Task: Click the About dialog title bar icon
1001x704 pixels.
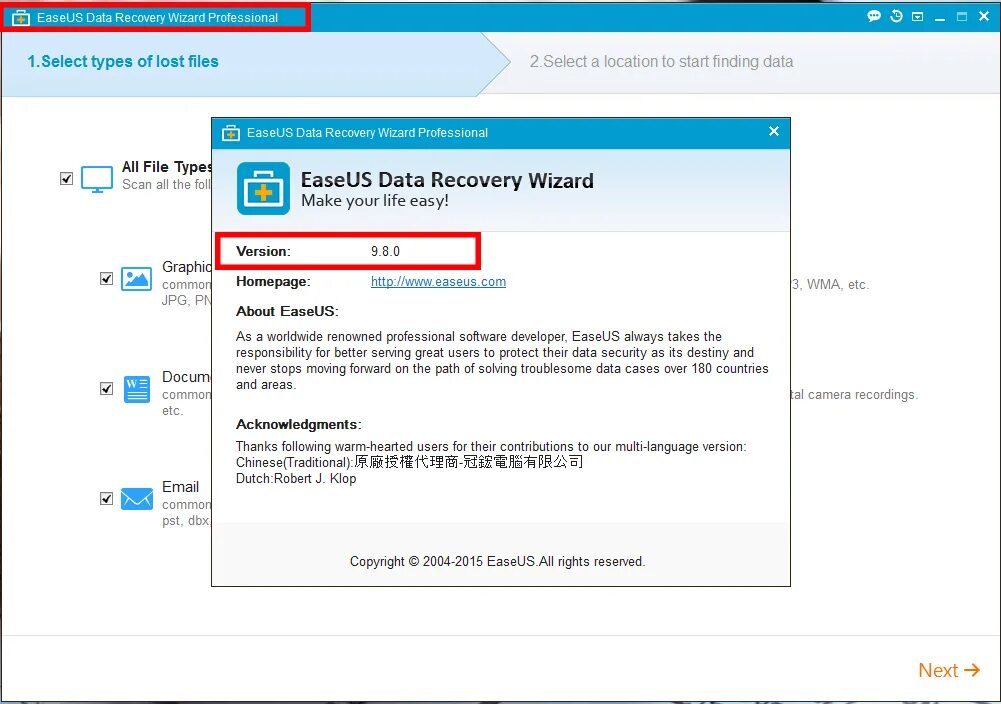Action: pos(230,133)
